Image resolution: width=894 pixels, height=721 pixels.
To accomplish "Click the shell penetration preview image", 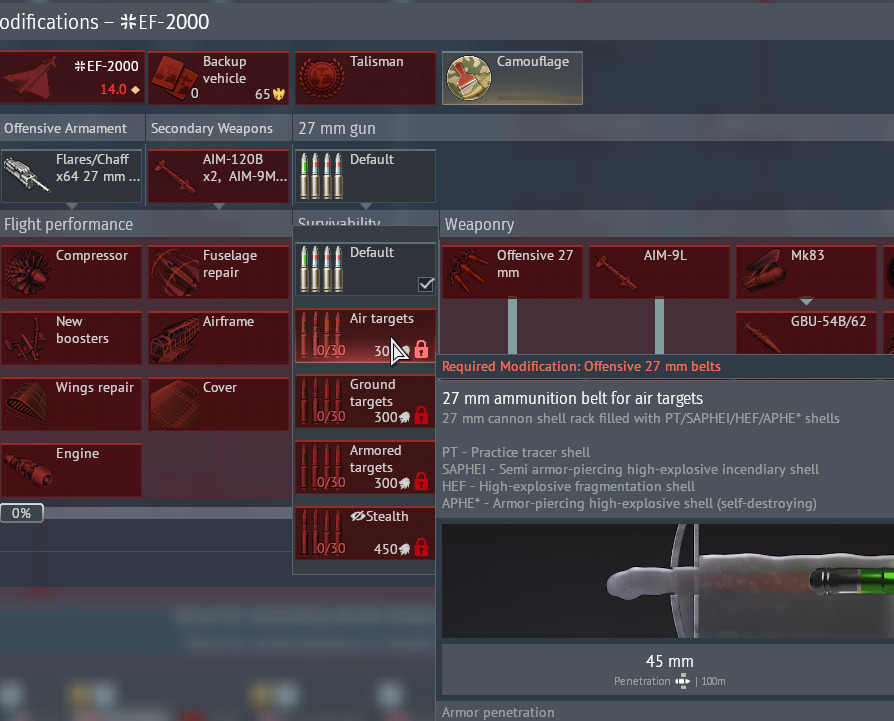I will pos(668,581).
